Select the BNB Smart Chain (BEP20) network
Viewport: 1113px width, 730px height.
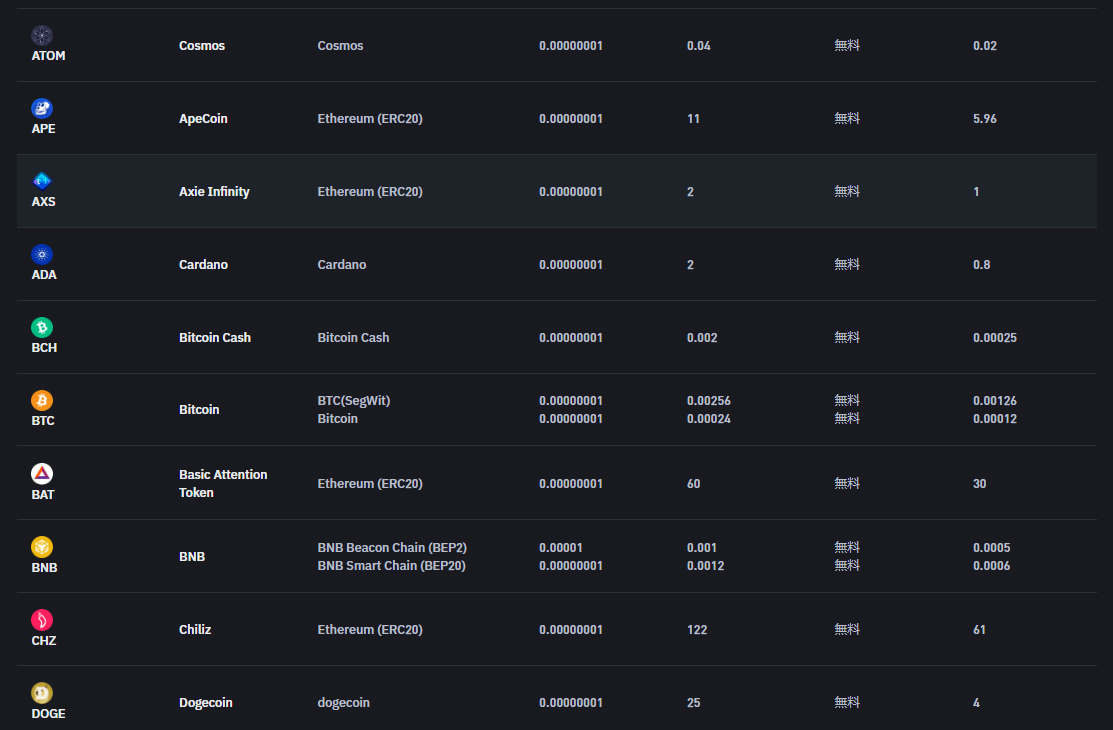[x=391, y=566]
